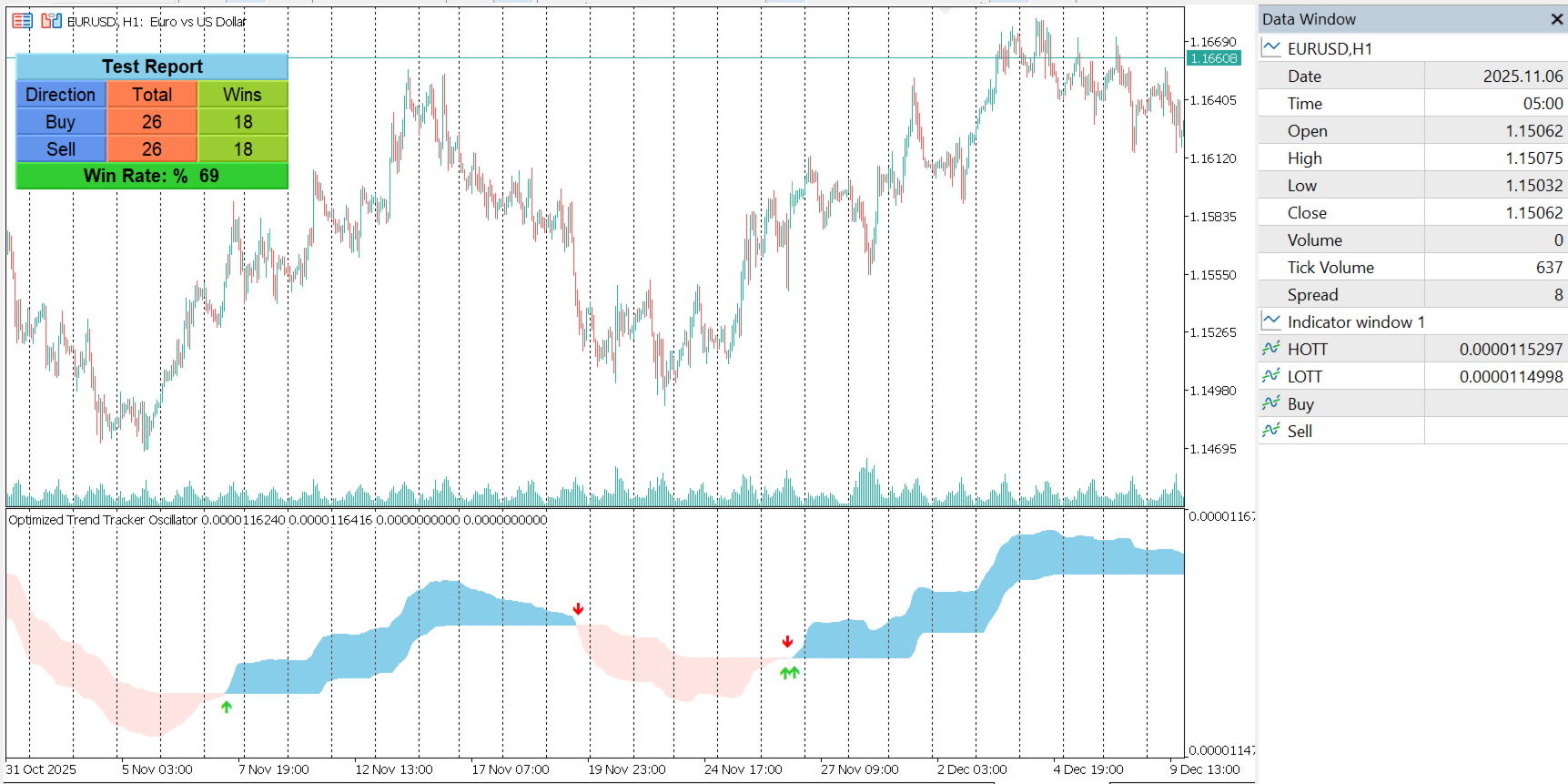Click the EURUSD, H1 chart title text
This screenshot has height=784, width=1568.
click(157, 22)
